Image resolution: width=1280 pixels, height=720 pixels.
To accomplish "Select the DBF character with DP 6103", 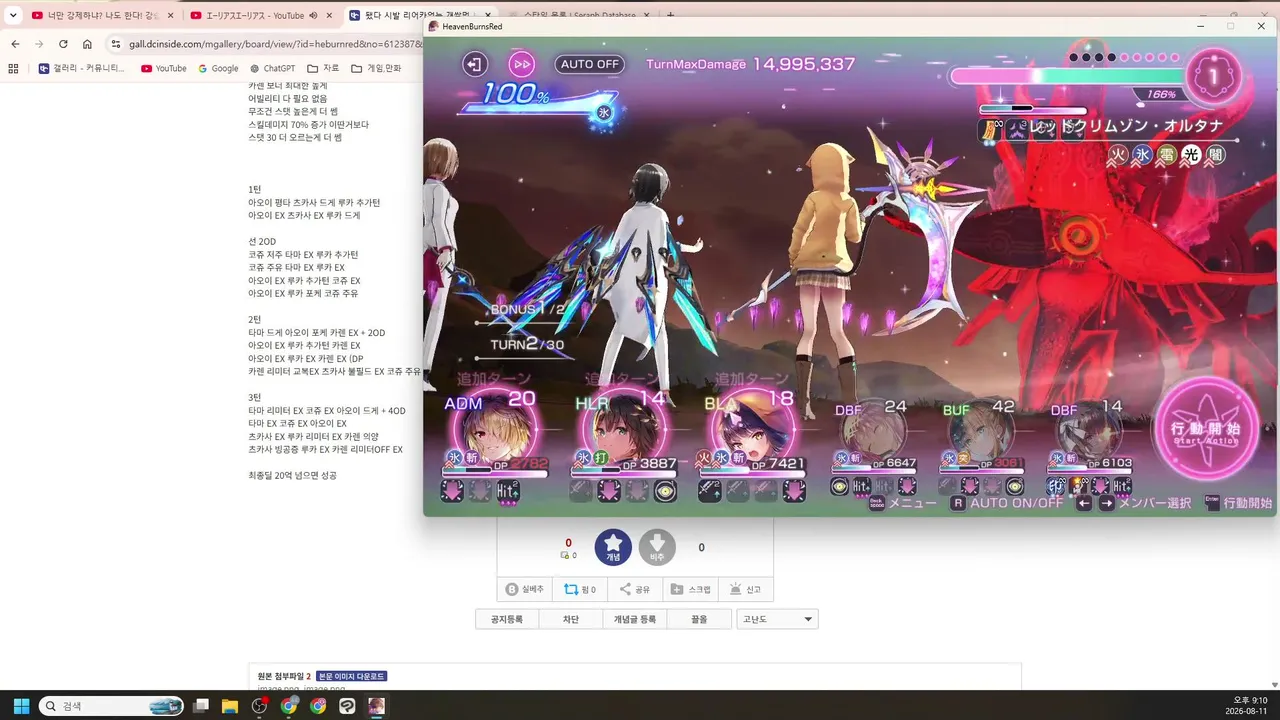I will (1088, 432).
